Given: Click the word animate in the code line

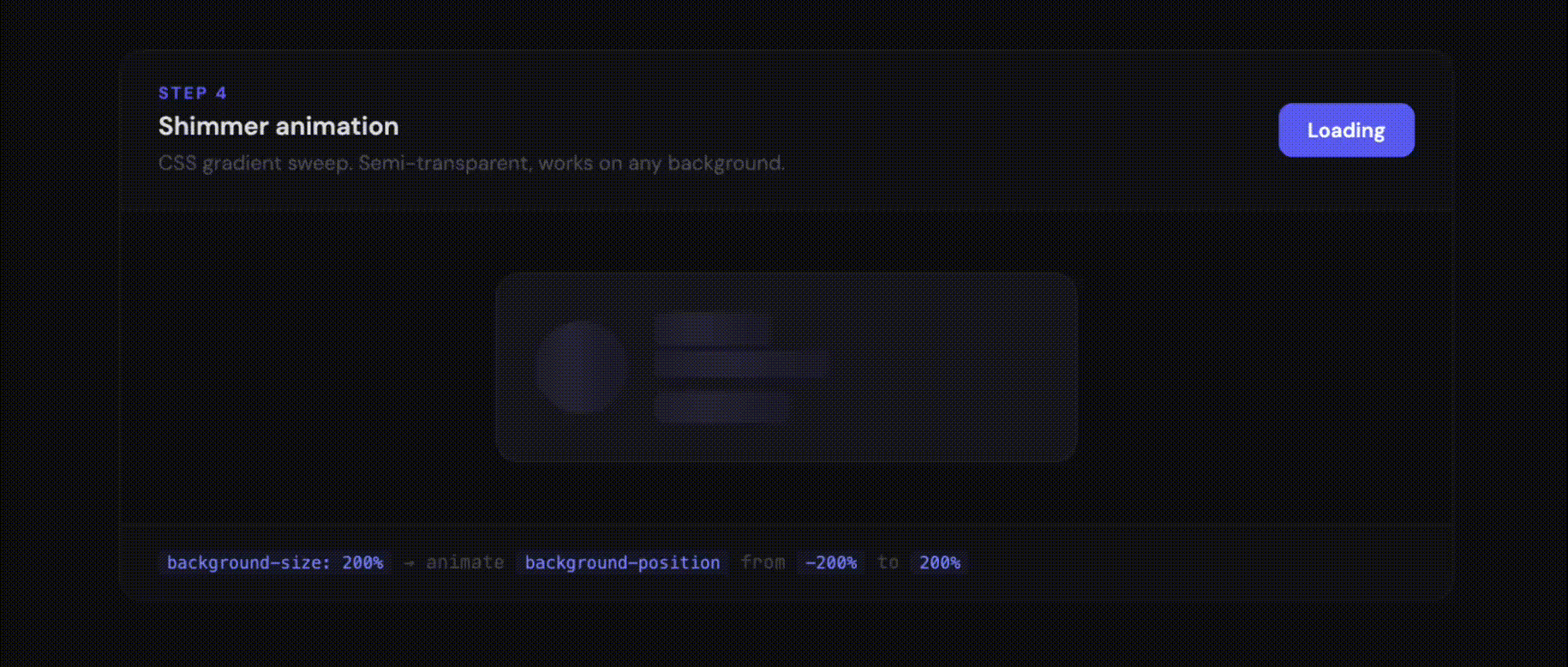Looking at the screenshot, I should 464,562.
